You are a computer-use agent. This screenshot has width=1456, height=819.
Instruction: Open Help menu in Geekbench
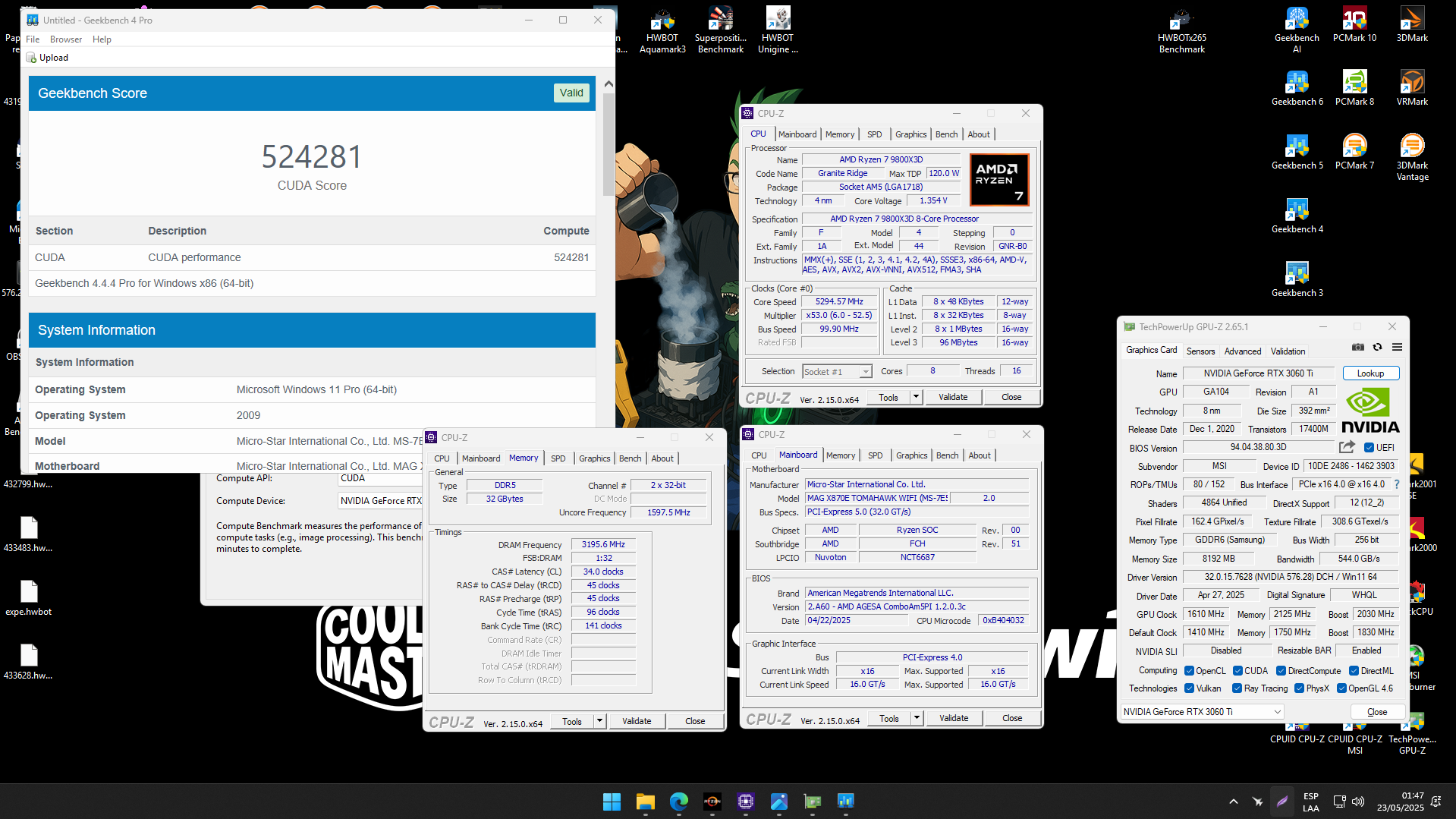coord(102,39)
